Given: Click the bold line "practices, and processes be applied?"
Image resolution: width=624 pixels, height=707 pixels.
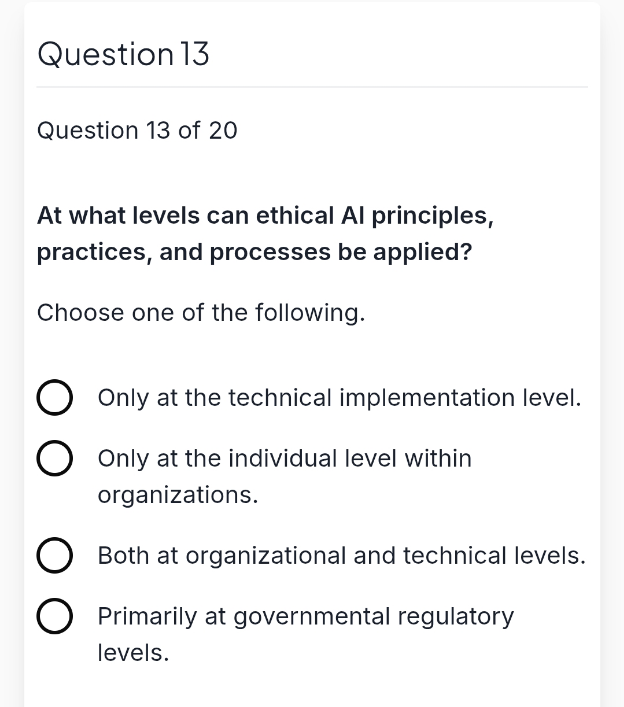Looking at the screenshot, I should [x=254, y=252].
